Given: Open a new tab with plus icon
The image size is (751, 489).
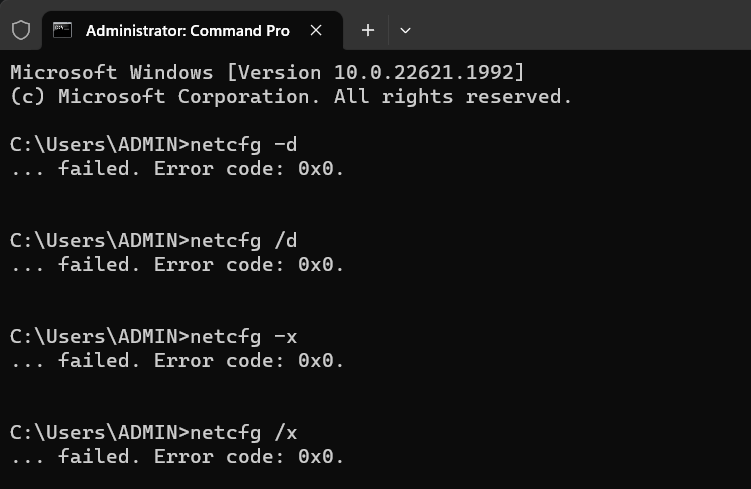Looking at the screenshot, I should coord(367,30).
